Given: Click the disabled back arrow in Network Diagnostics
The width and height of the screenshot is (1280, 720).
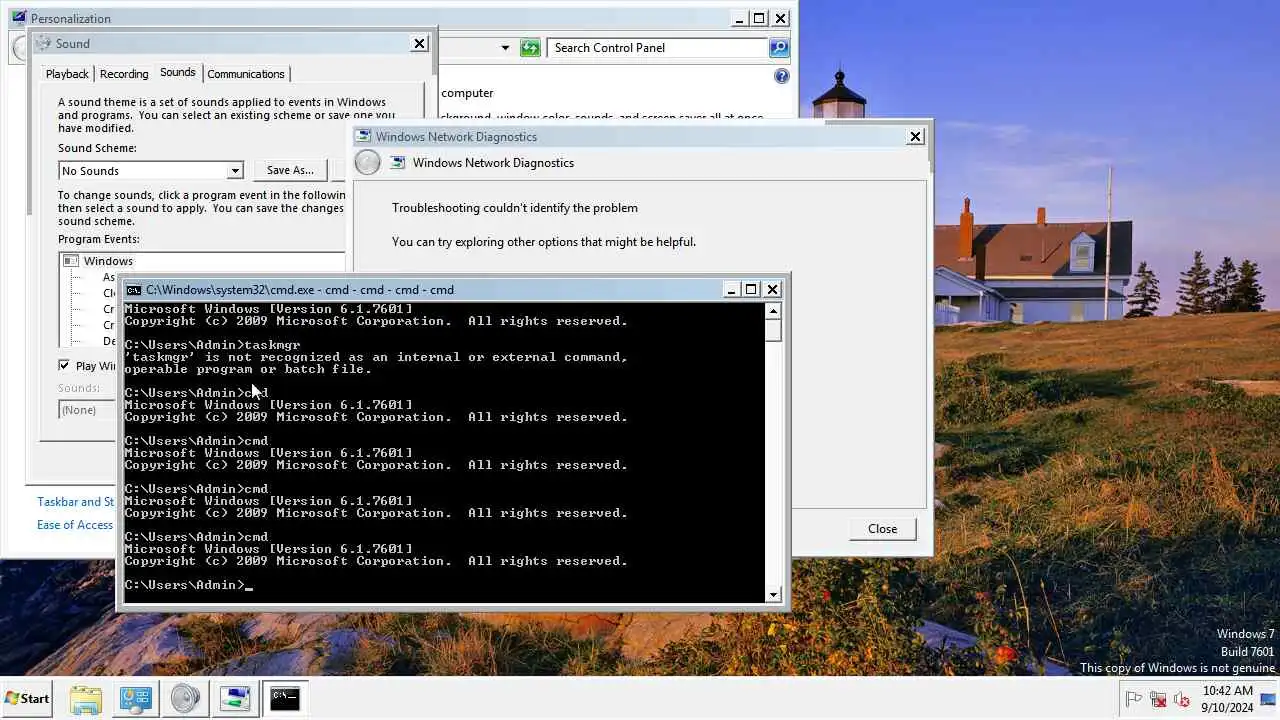Looking at the screenshot, I should [368, 163].
